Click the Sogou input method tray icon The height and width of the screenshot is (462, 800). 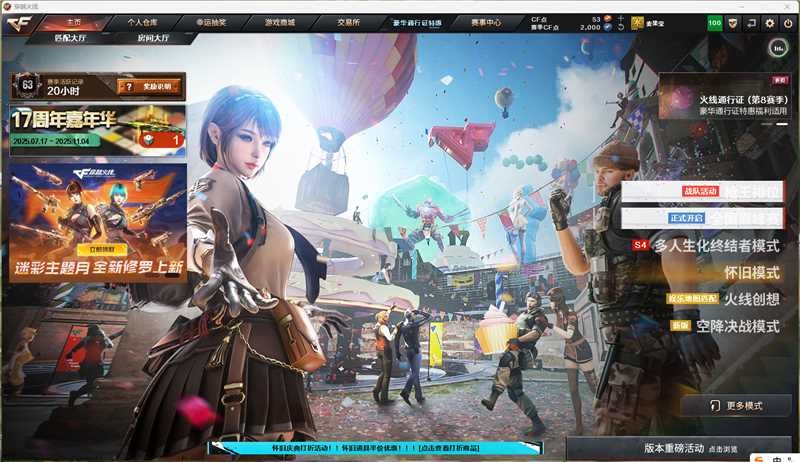pos(760,459)
